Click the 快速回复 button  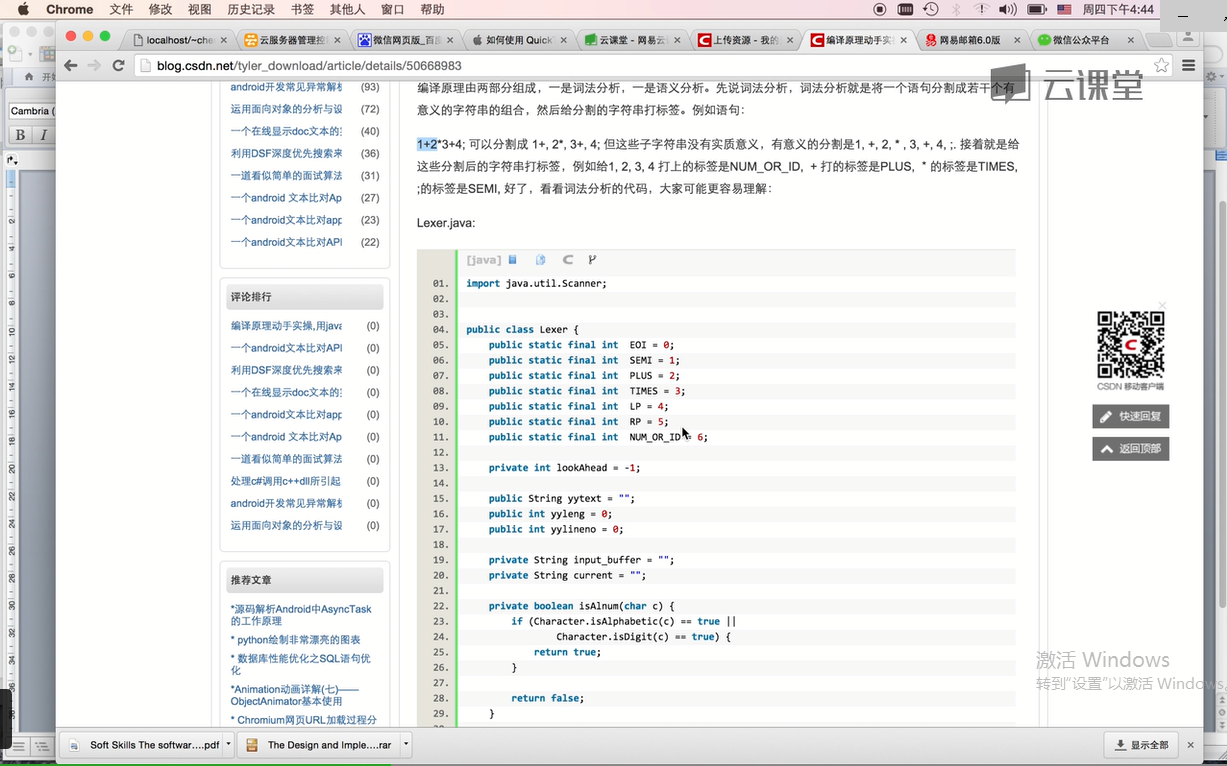tap(1130, 416)
